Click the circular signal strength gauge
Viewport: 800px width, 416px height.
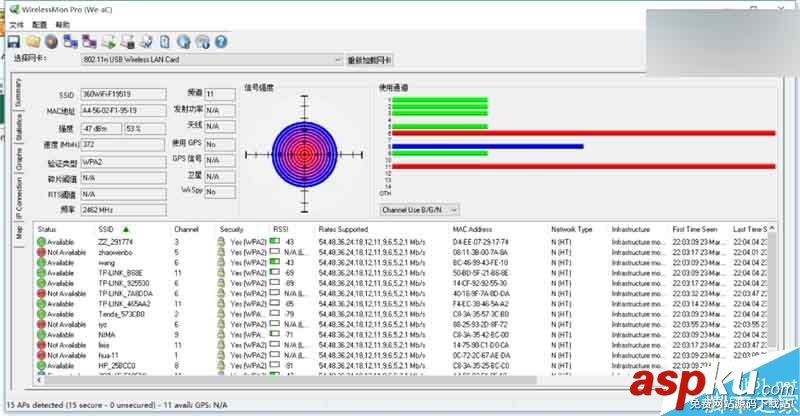pos(305,154)
